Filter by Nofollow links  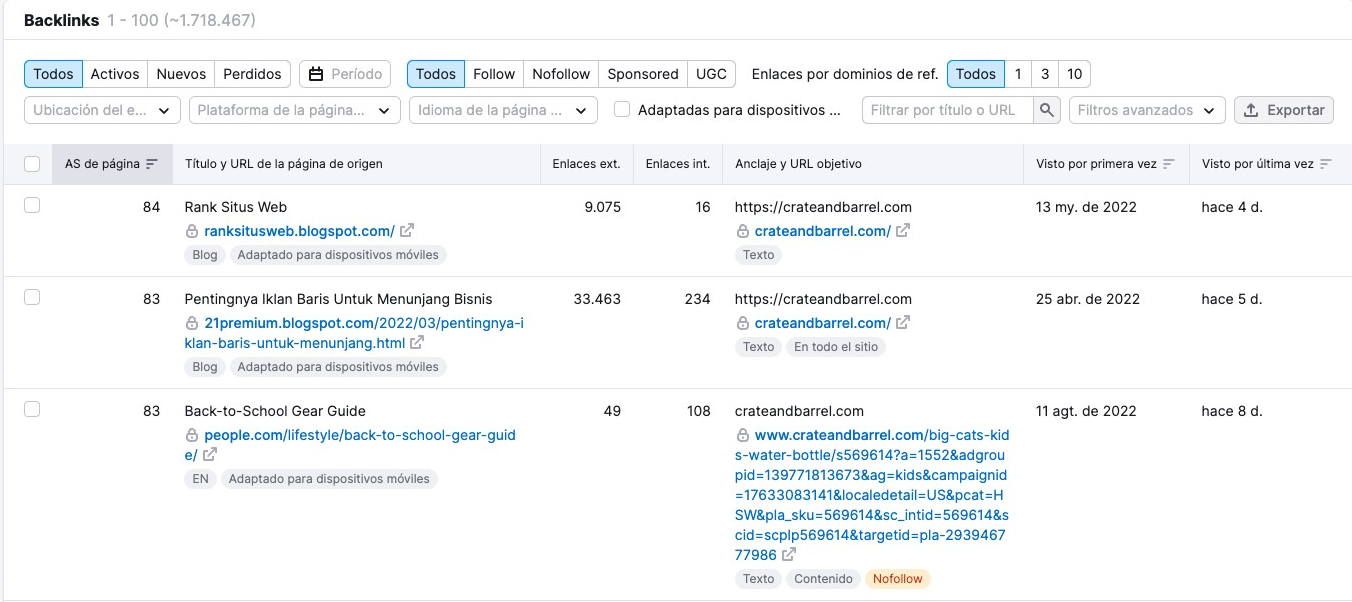pos(561,74)
